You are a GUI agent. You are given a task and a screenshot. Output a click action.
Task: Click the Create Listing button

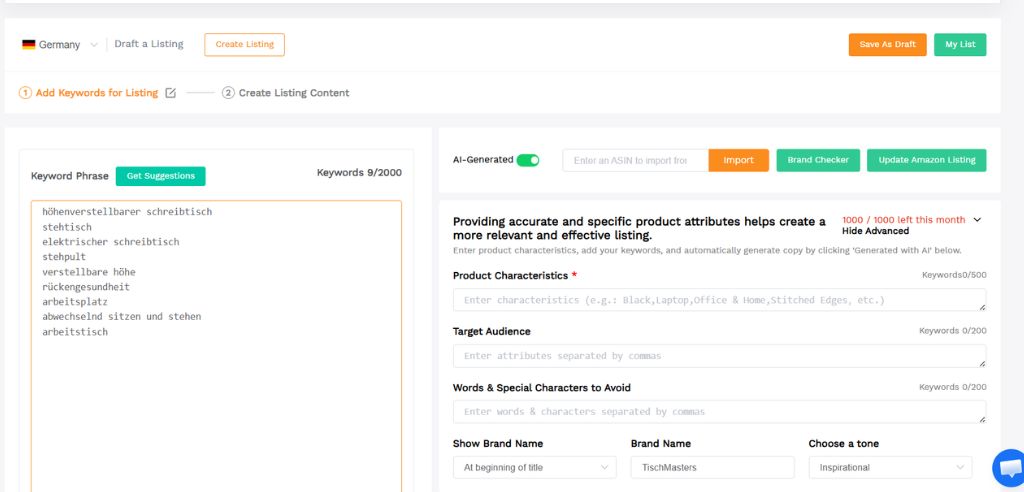pyautogui.click(x=244, y=44)
